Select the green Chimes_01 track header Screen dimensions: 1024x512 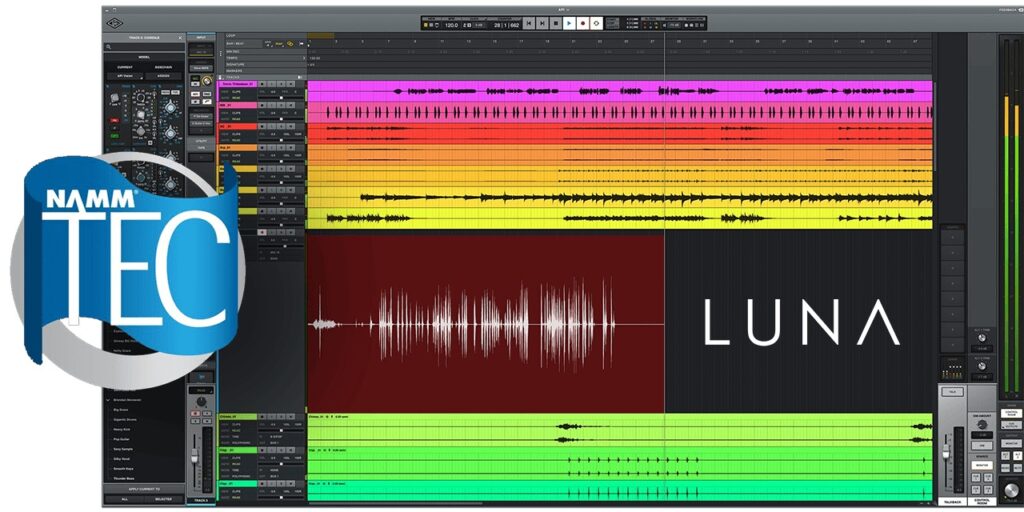(237, 417)
